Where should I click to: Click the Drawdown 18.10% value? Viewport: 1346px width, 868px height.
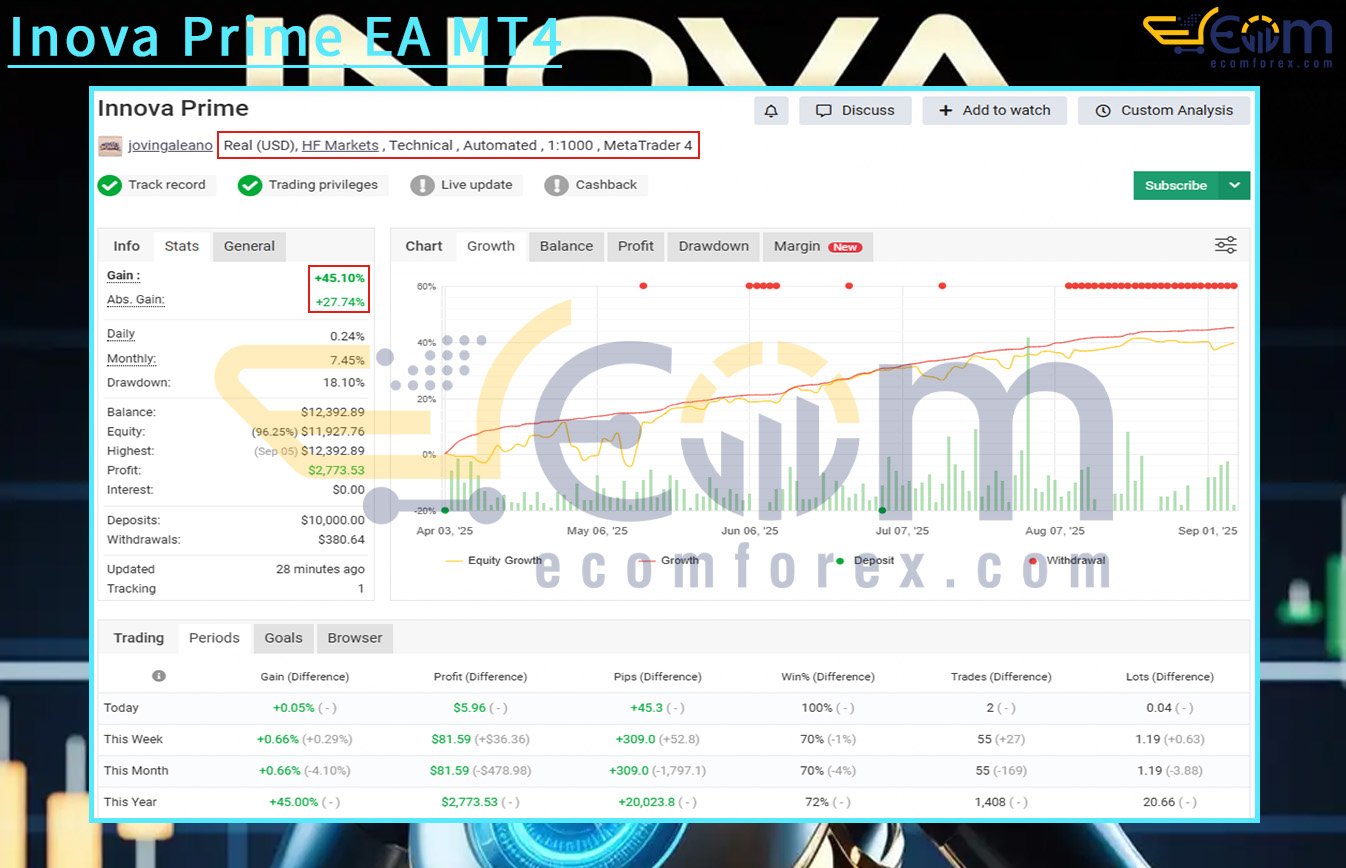pyautogui.click(x=344, y=383)
